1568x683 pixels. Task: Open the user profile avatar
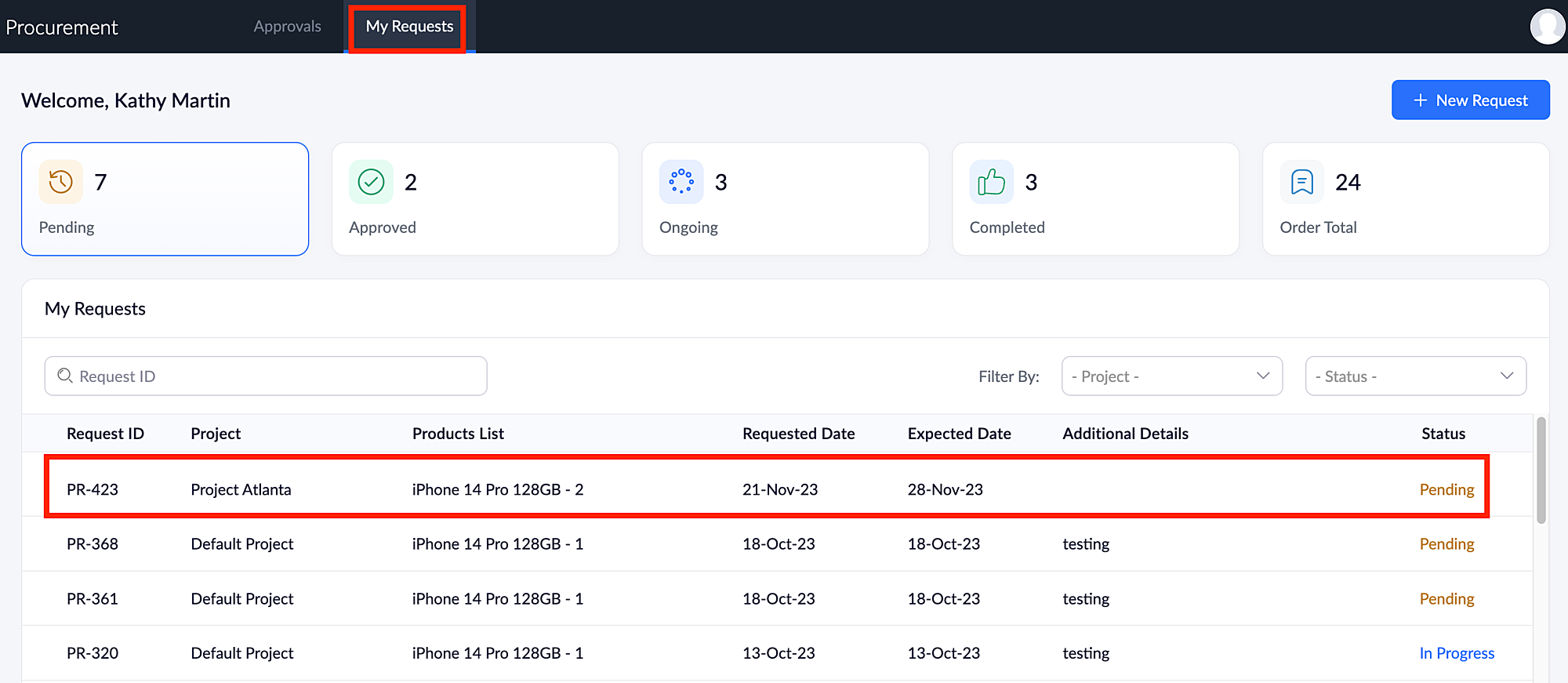(1548, 27)
